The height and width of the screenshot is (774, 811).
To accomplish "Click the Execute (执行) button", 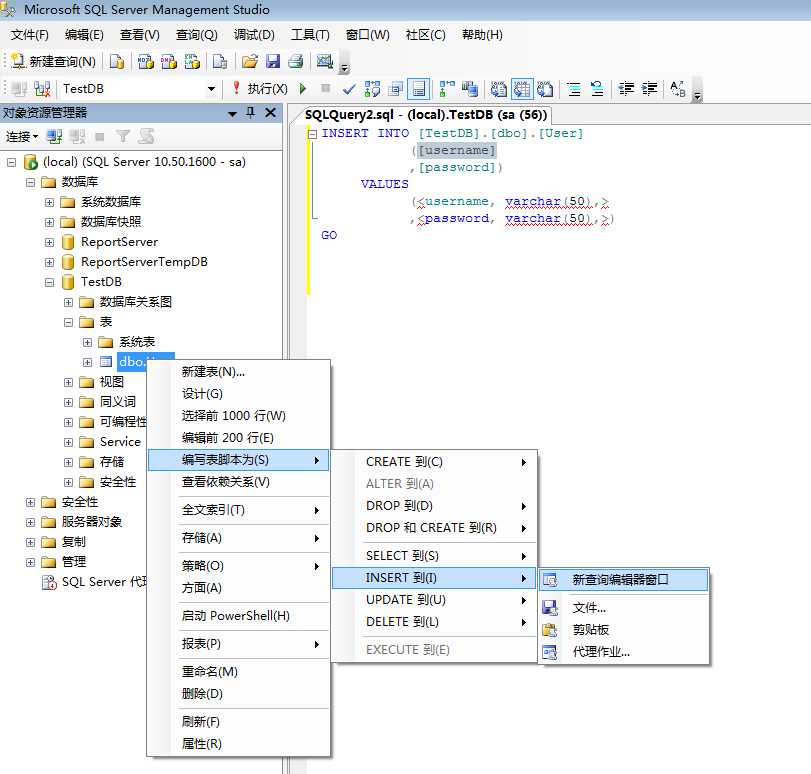I will click(260, 89).
